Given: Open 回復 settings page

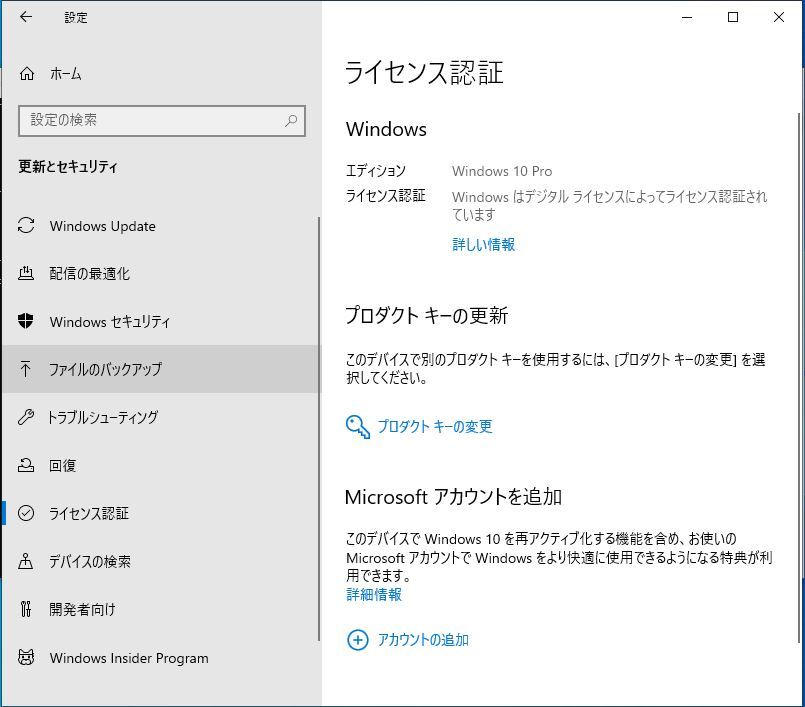Looking at the screenshot, I should click(160, 465).
